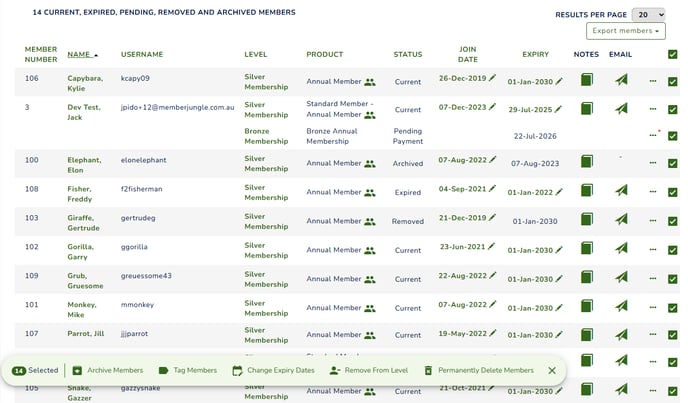Uncheck Monkey, Mike row checkbox
This screenshot has width=688, height=403.
[673, 308]
